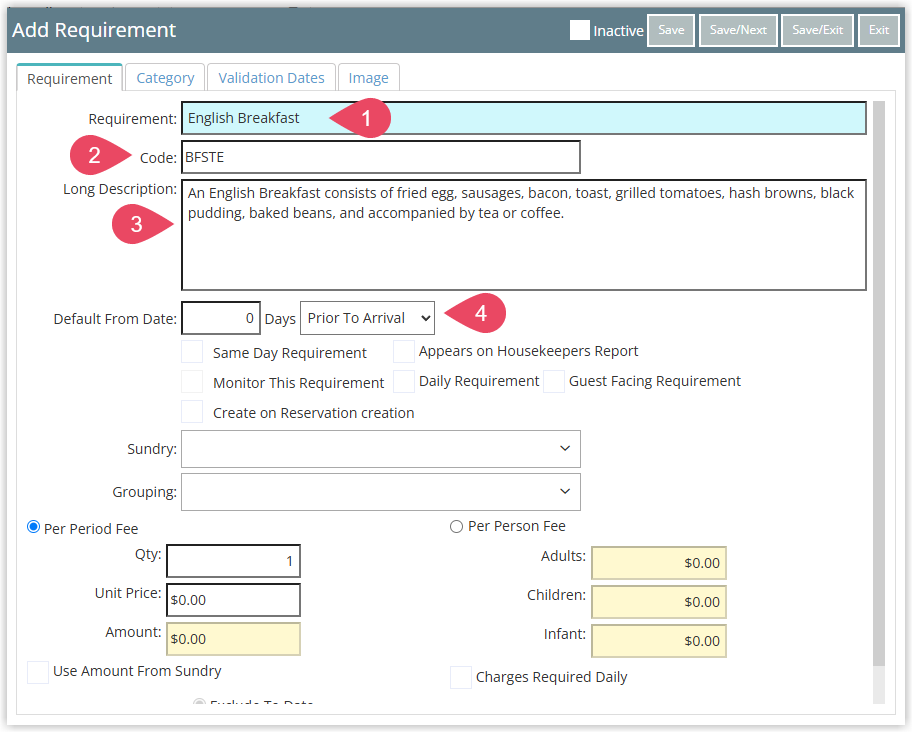
Task: Select the Per Period Fee radio button
Action: point(34,527)
